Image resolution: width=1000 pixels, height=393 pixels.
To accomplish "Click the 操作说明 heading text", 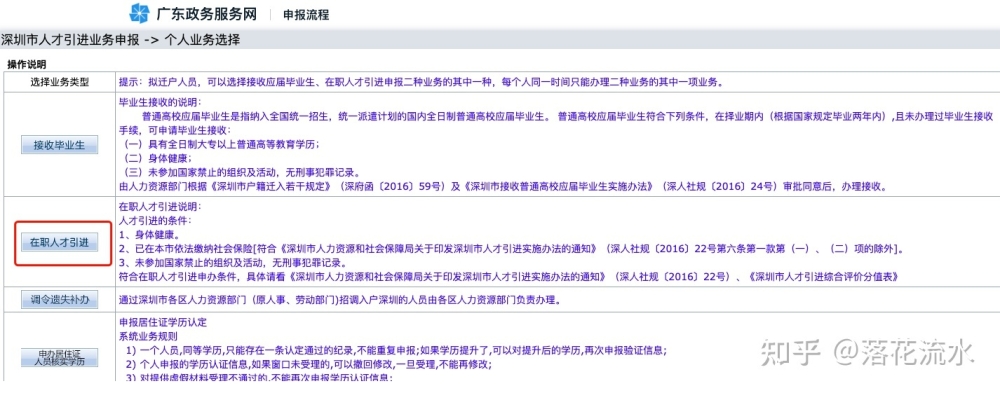I will (27, 64).
